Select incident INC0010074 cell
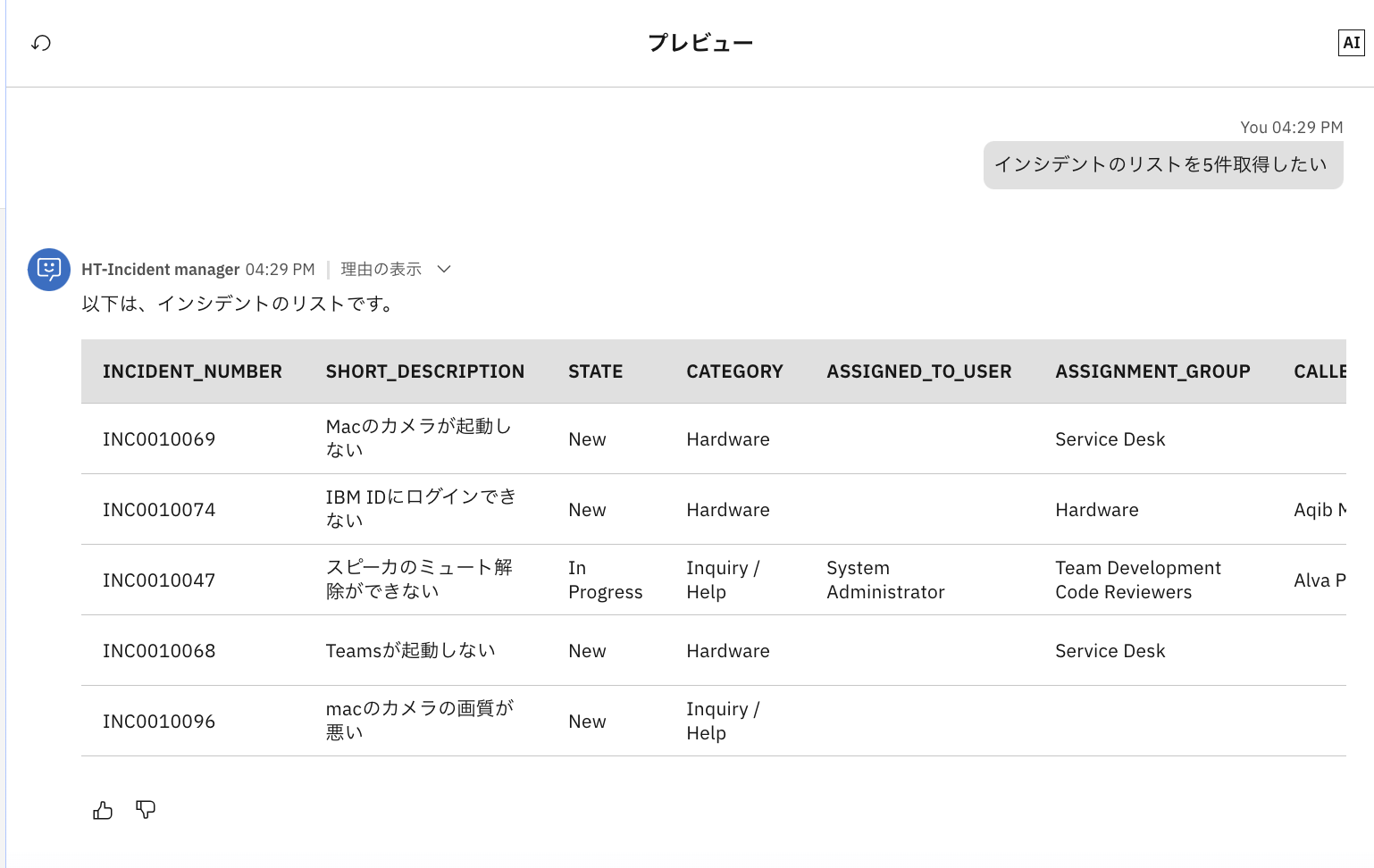 (x=159, y=510)
